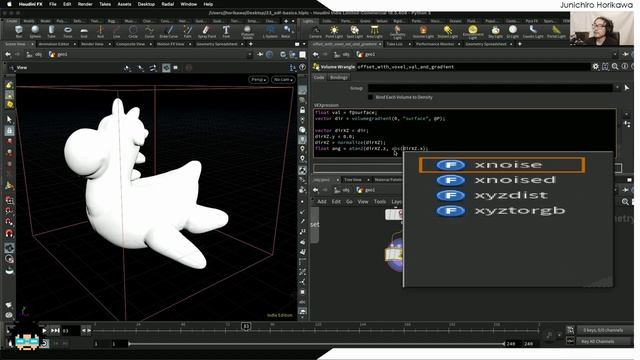This screenshot has width=640, height=360.
Task: Switch to the Bindings tab
Action: pyautogui.click(x=339, y=78)
